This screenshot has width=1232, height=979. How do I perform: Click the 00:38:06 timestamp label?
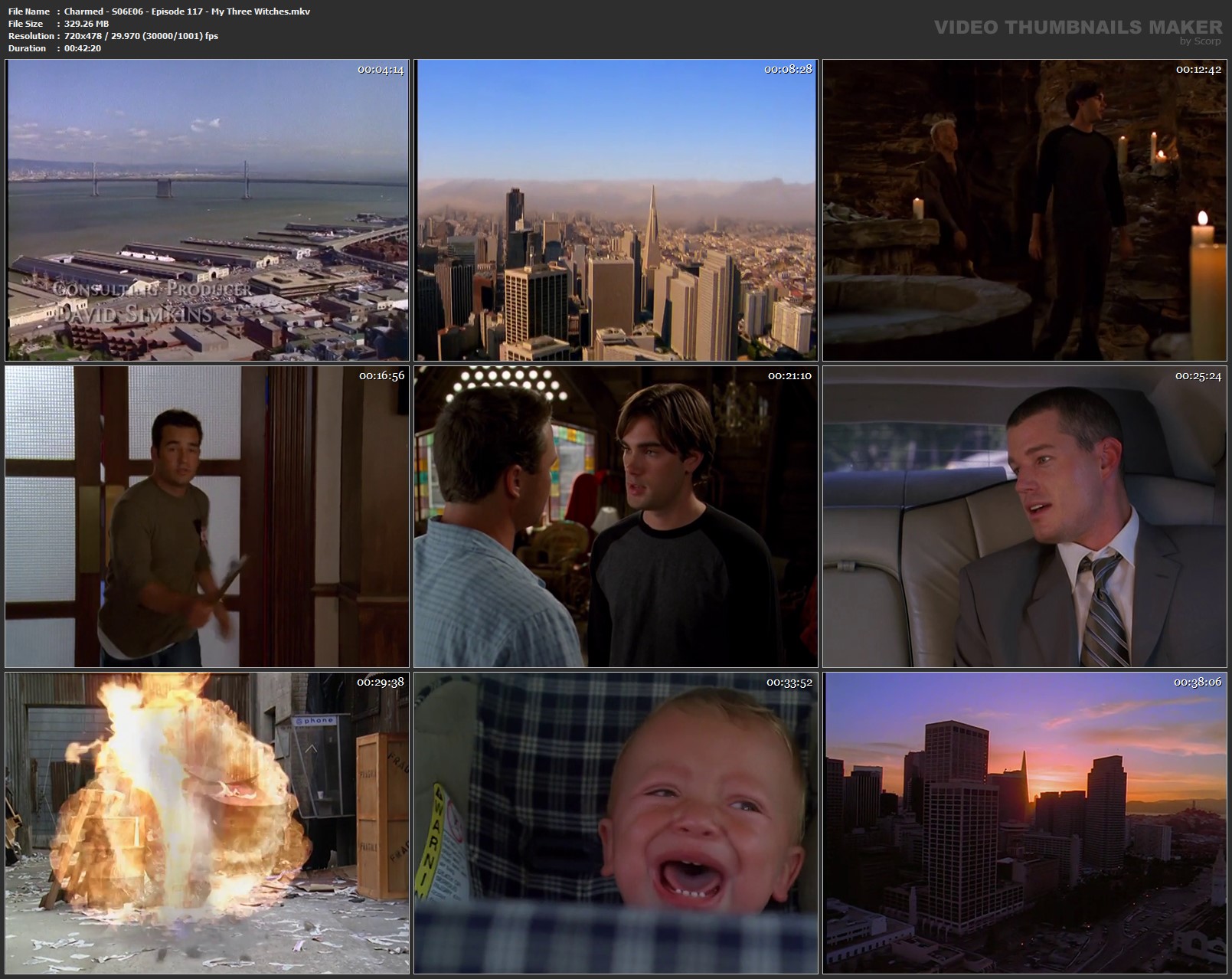1198,682
